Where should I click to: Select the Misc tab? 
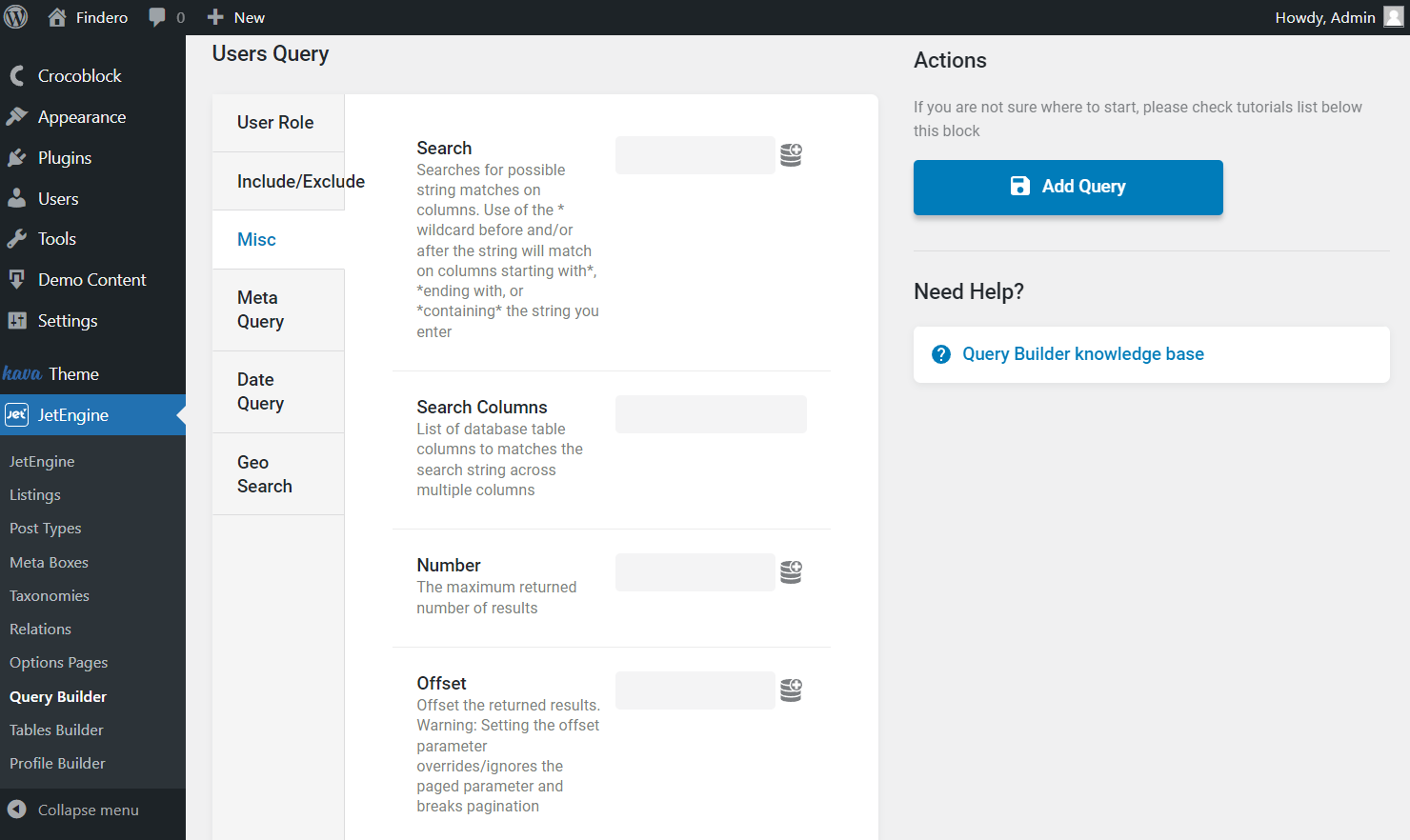click(278, 239)
